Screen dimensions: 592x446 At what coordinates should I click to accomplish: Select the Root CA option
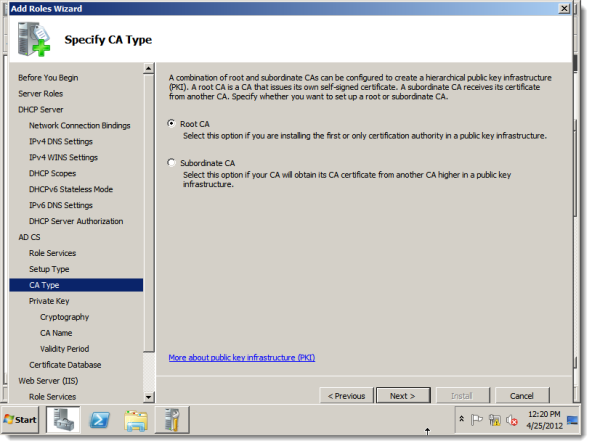coord(171,123)
